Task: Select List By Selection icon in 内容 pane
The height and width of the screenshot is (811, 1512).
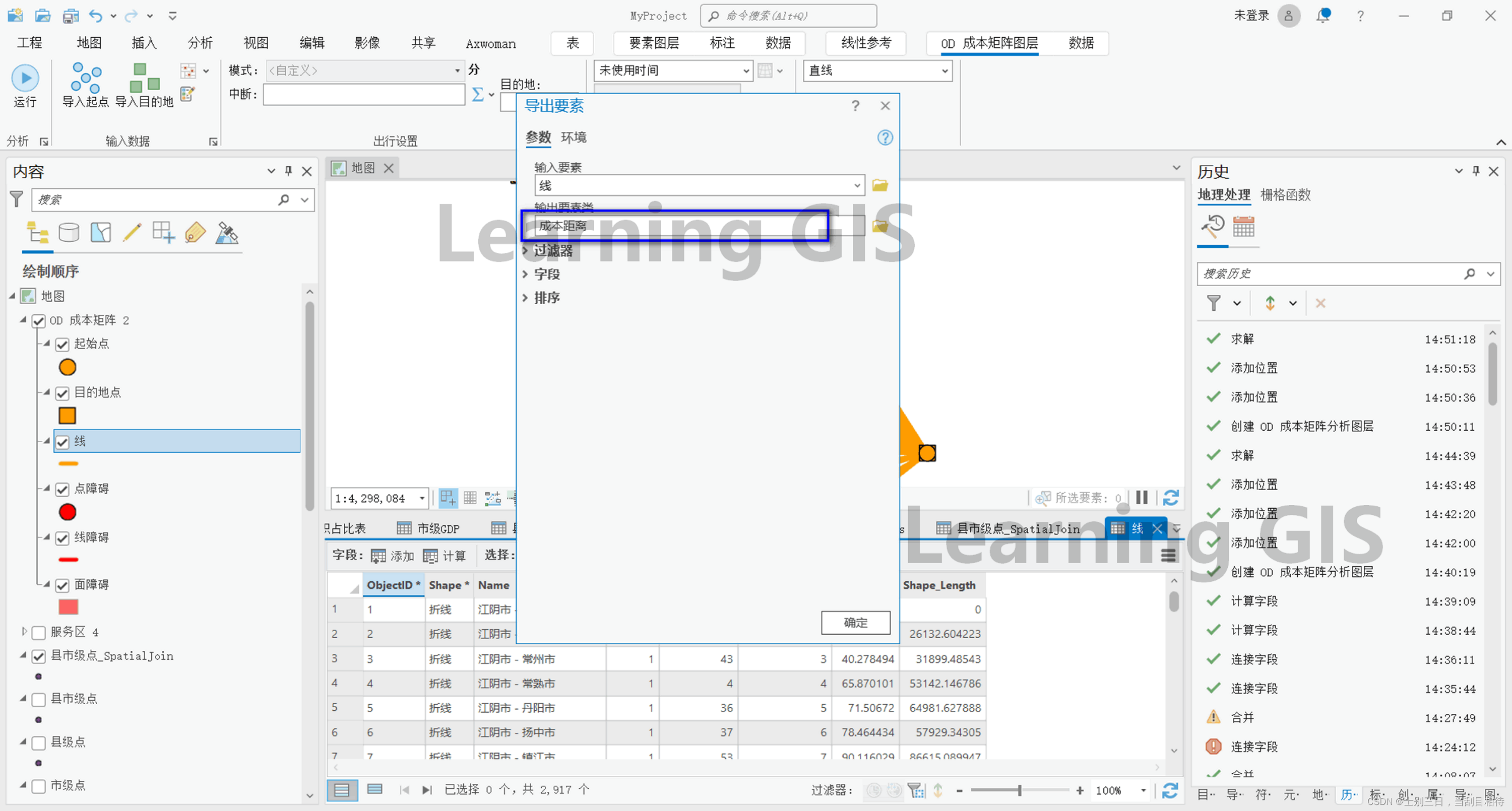Action: [100, 233]
